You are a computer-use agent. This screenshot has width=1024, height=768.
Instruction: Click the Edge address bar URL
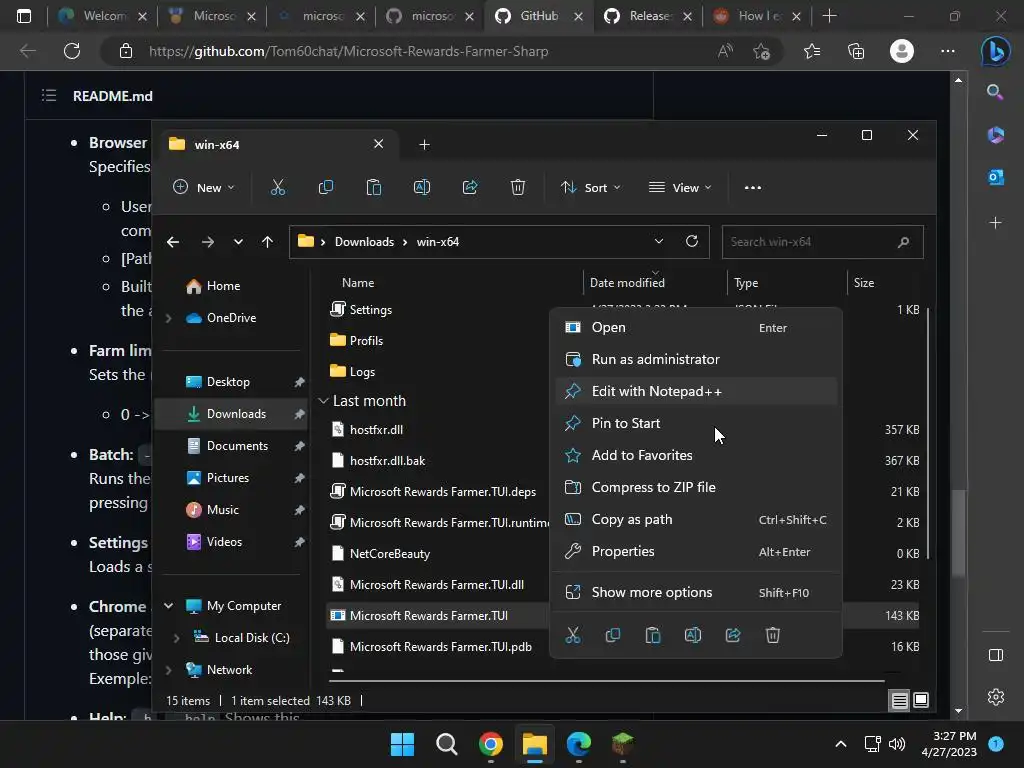pos(348,51)
